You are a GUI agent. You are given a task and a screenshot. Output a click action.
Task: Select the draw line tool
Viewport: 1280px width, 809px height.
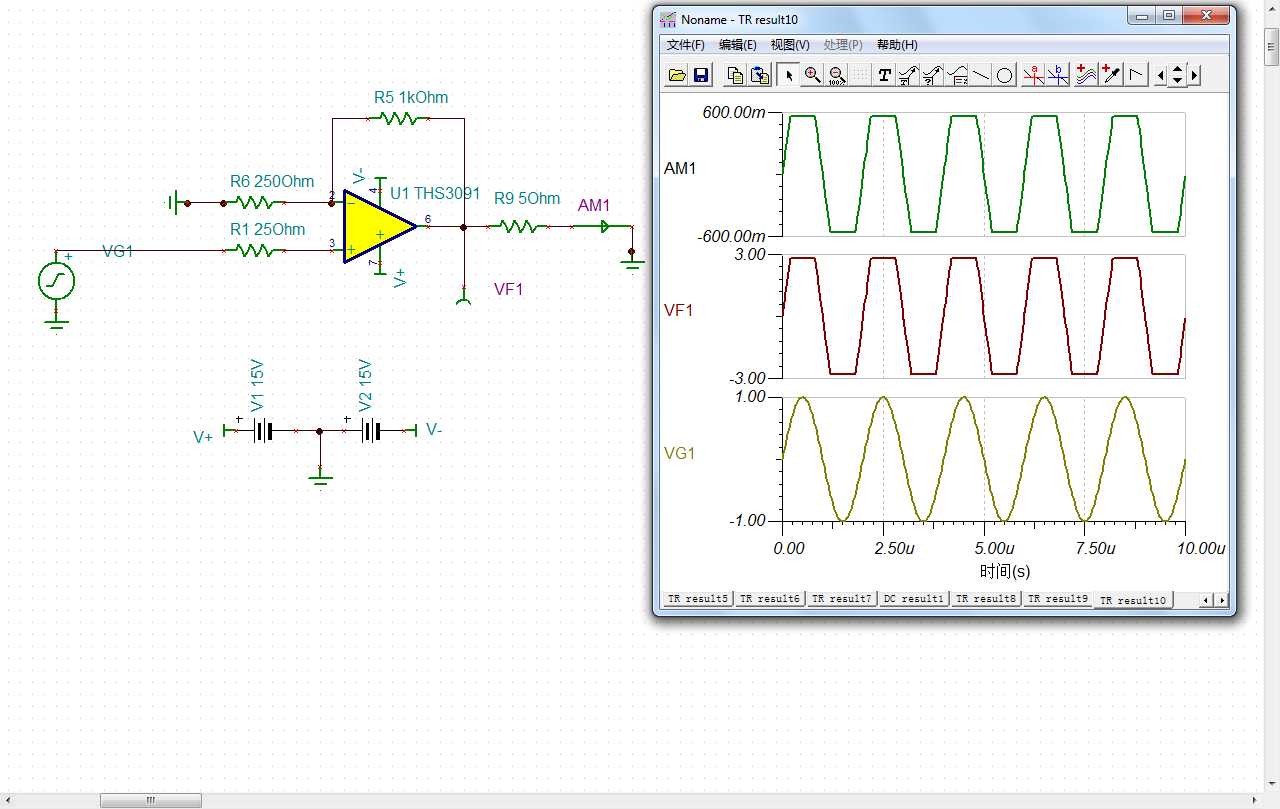981,75
